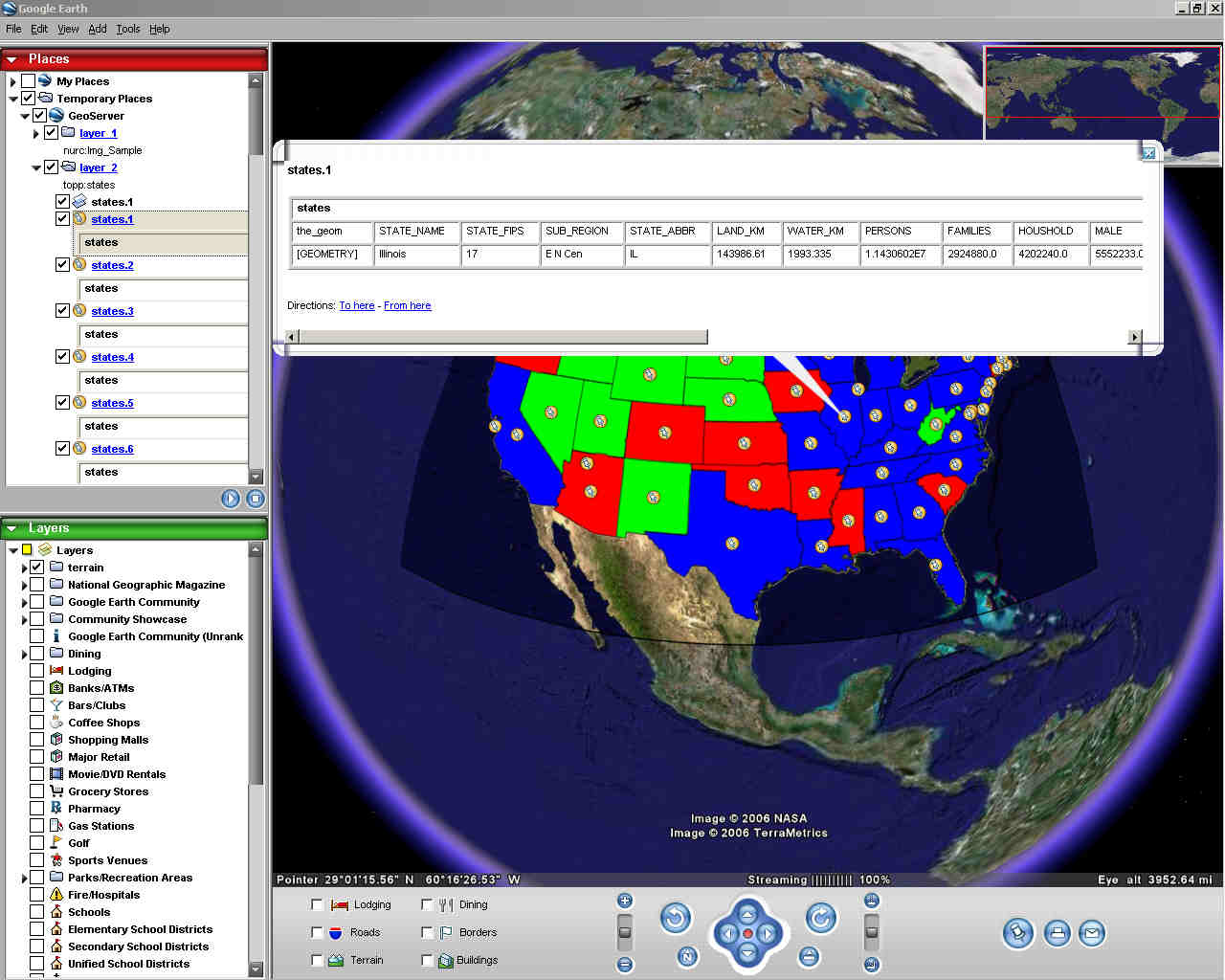Click the states.1 polygon layer icon
The image size is (1225, 980).
tap(79, 201)
